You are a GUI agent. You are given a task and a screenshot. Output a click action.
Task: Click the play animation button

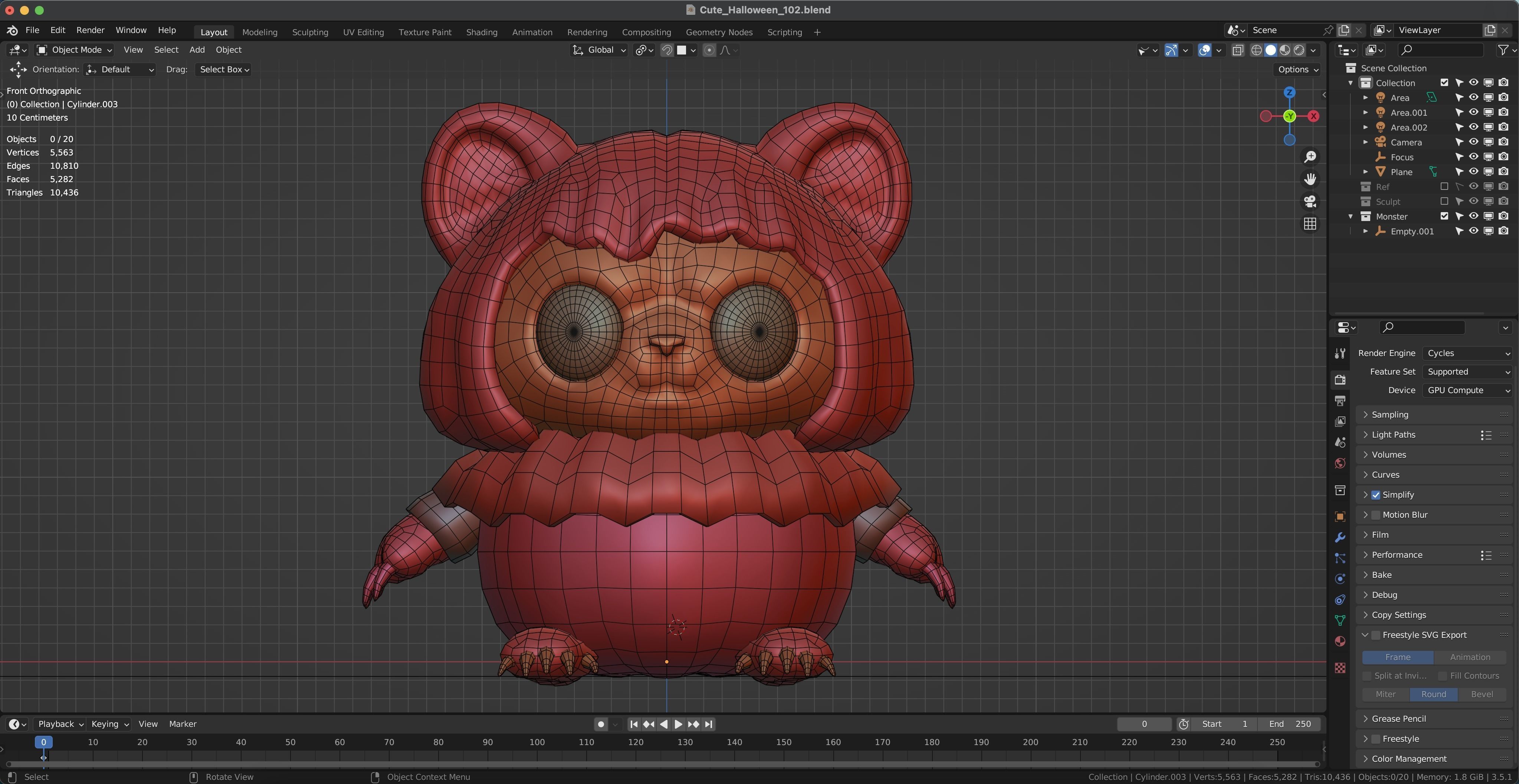coord(678,724)
